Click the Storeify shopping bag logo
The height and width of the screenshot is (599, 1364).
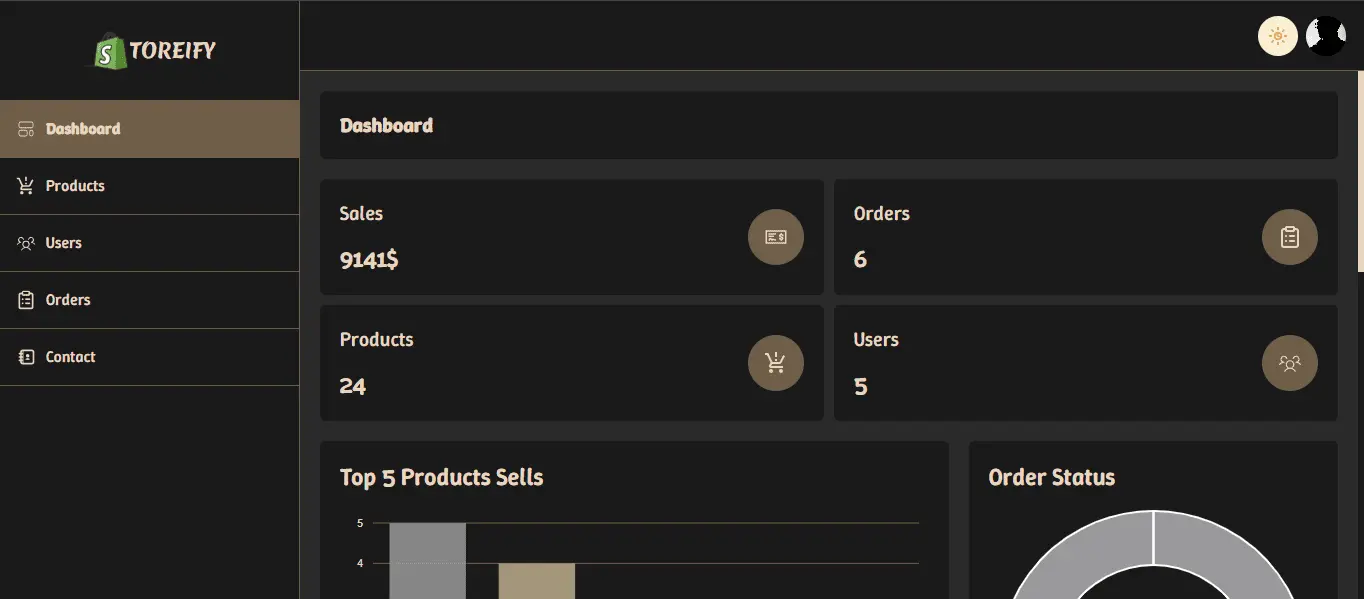(x=111, y=52)
